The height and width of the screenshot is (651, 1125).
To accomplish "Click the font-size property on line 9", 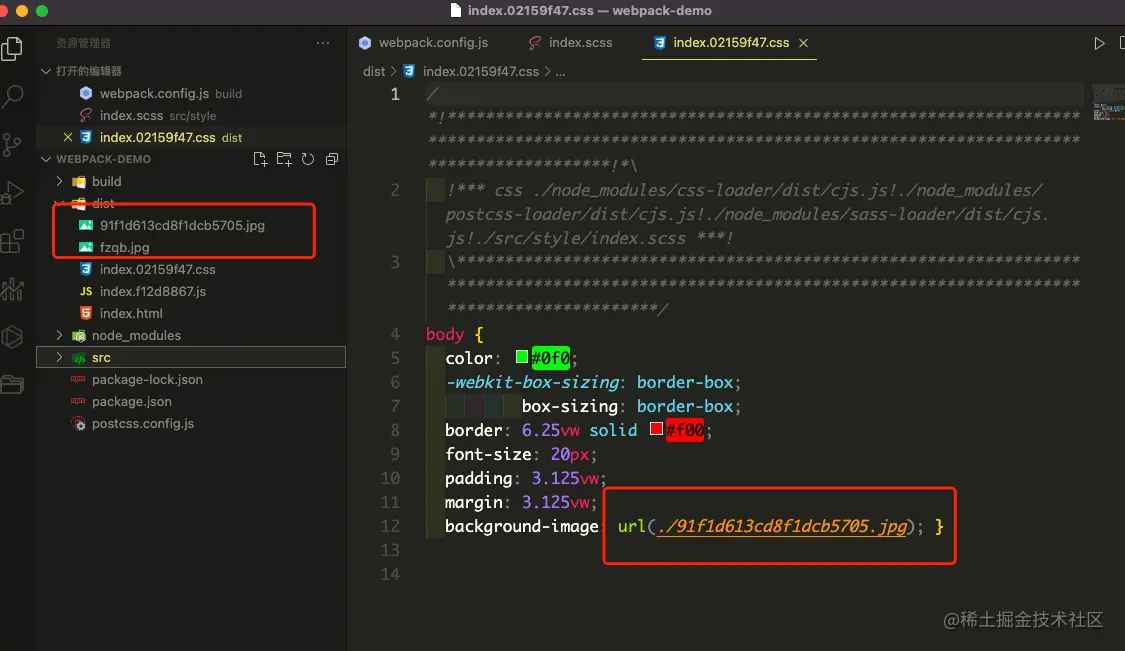I will pos(488,454).
